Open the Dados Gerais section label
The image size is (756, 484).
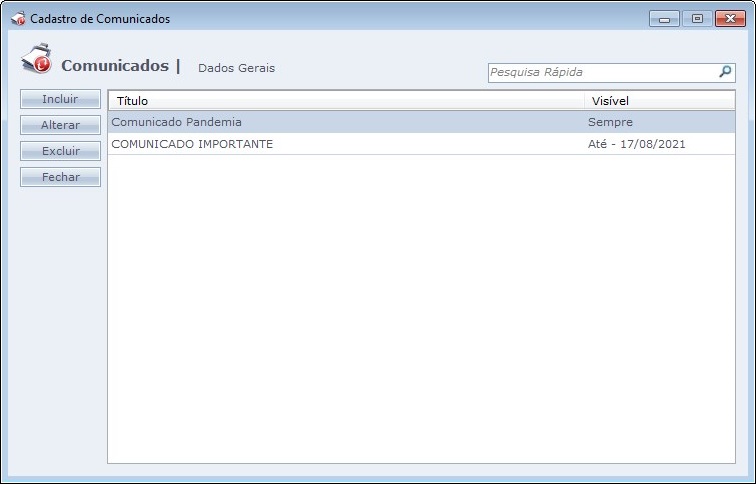click(236, 68)
